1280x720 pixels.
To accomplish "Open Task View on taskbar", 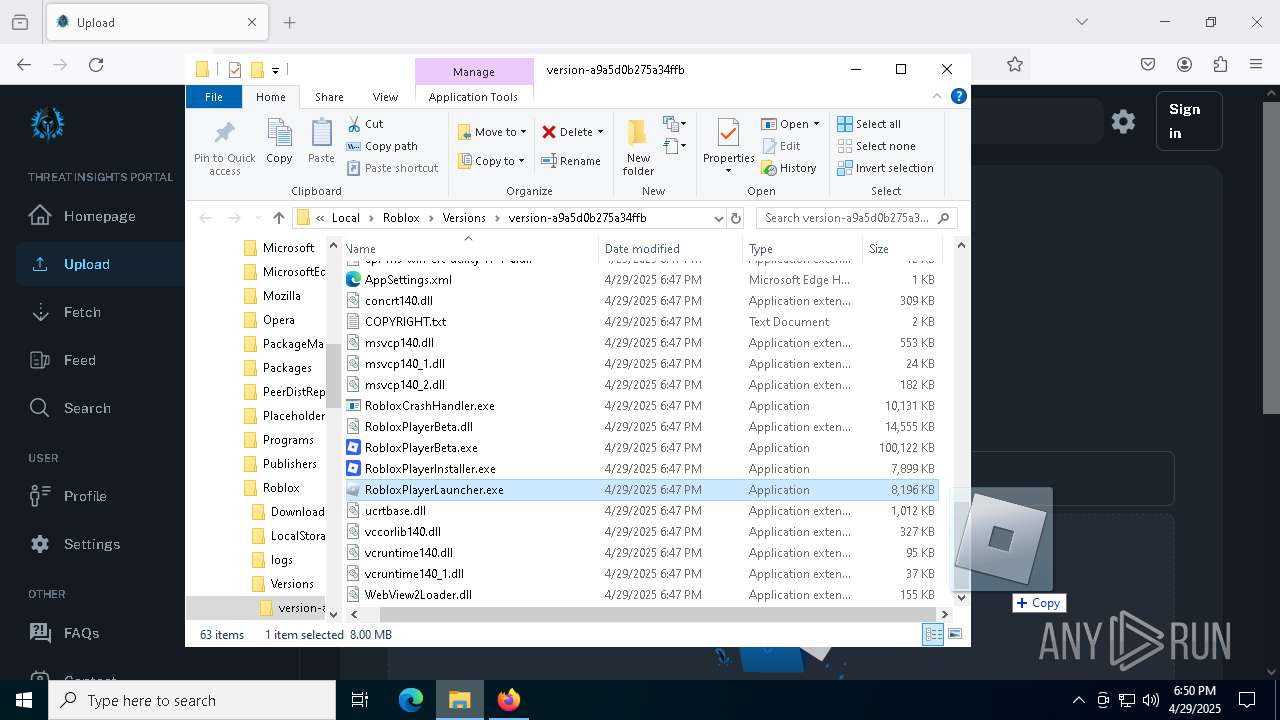I will point(360,700).
